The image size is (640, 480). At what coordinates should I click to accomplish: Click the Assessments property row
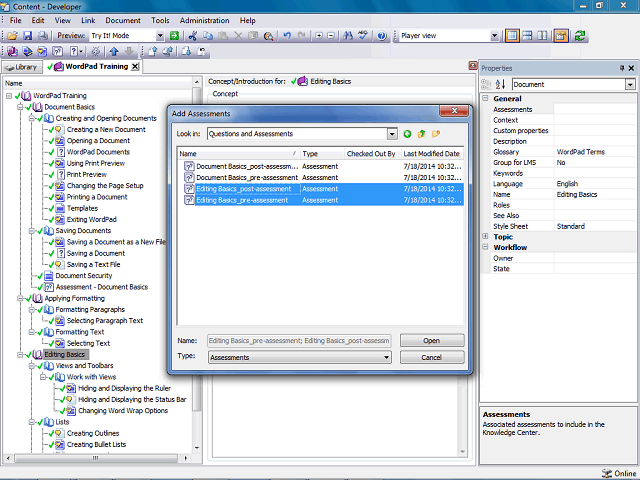click(x=563, y=109)
